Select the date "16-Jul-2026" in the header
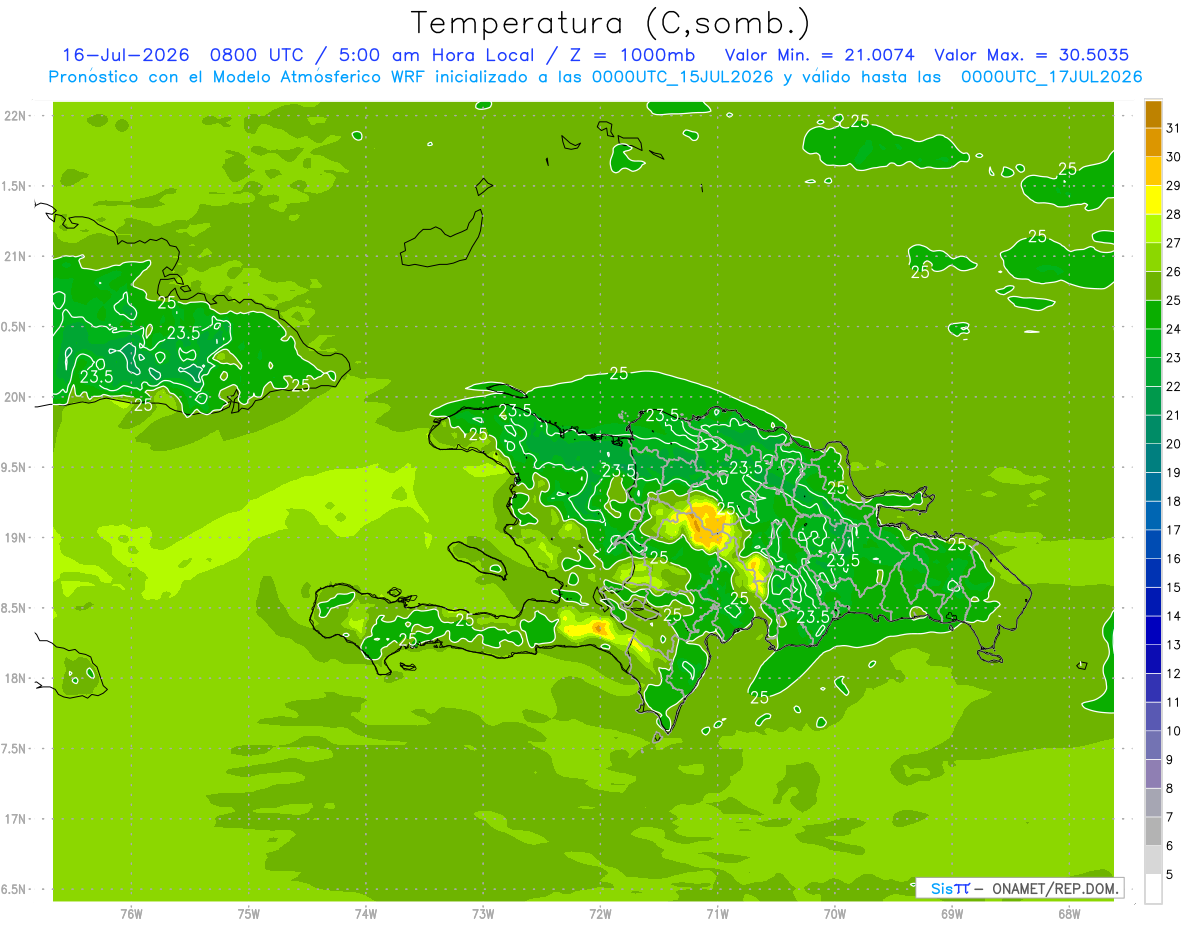 click(127, 55)
